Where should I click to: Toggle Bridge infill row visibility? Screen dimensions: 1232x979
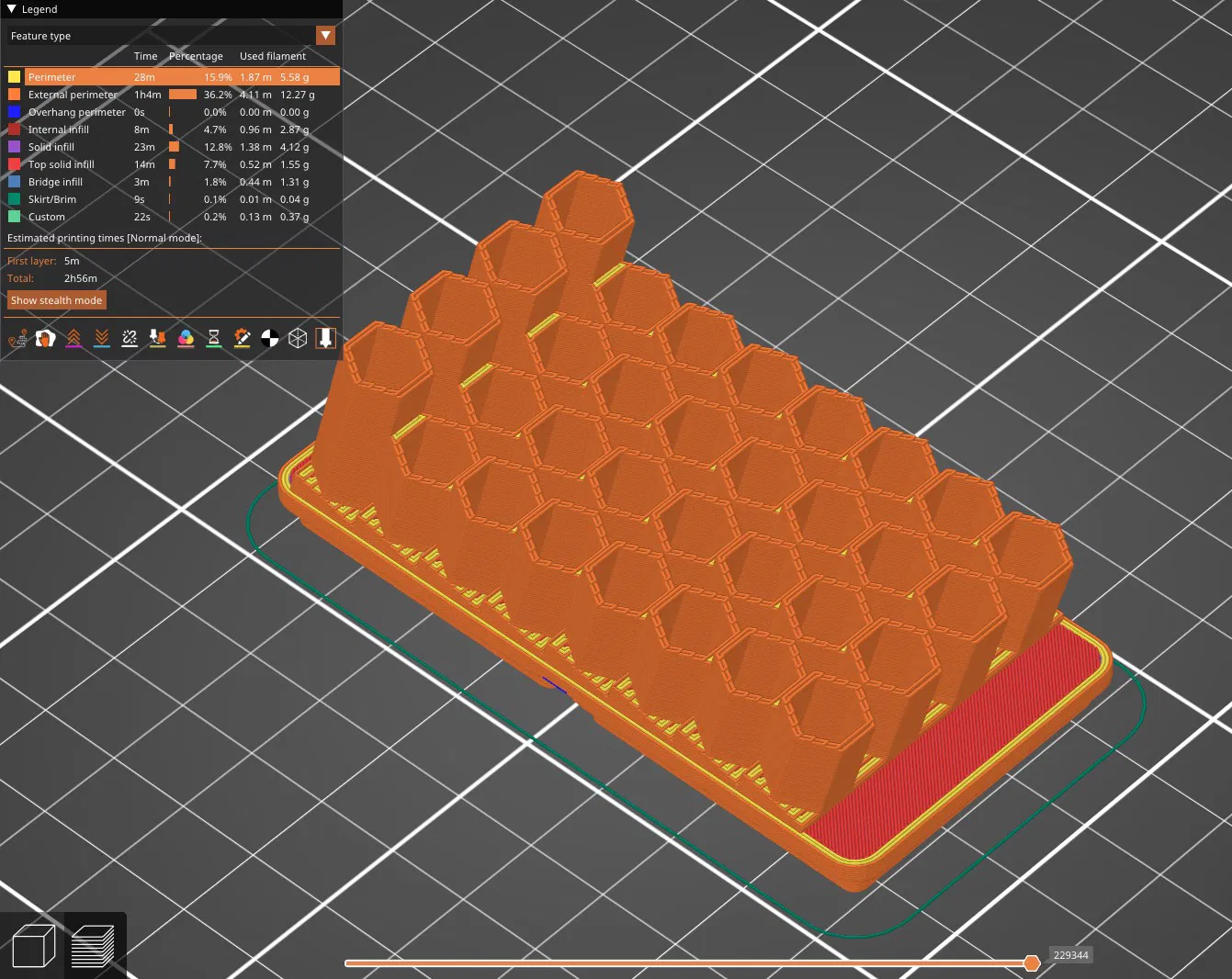[172, 182]
